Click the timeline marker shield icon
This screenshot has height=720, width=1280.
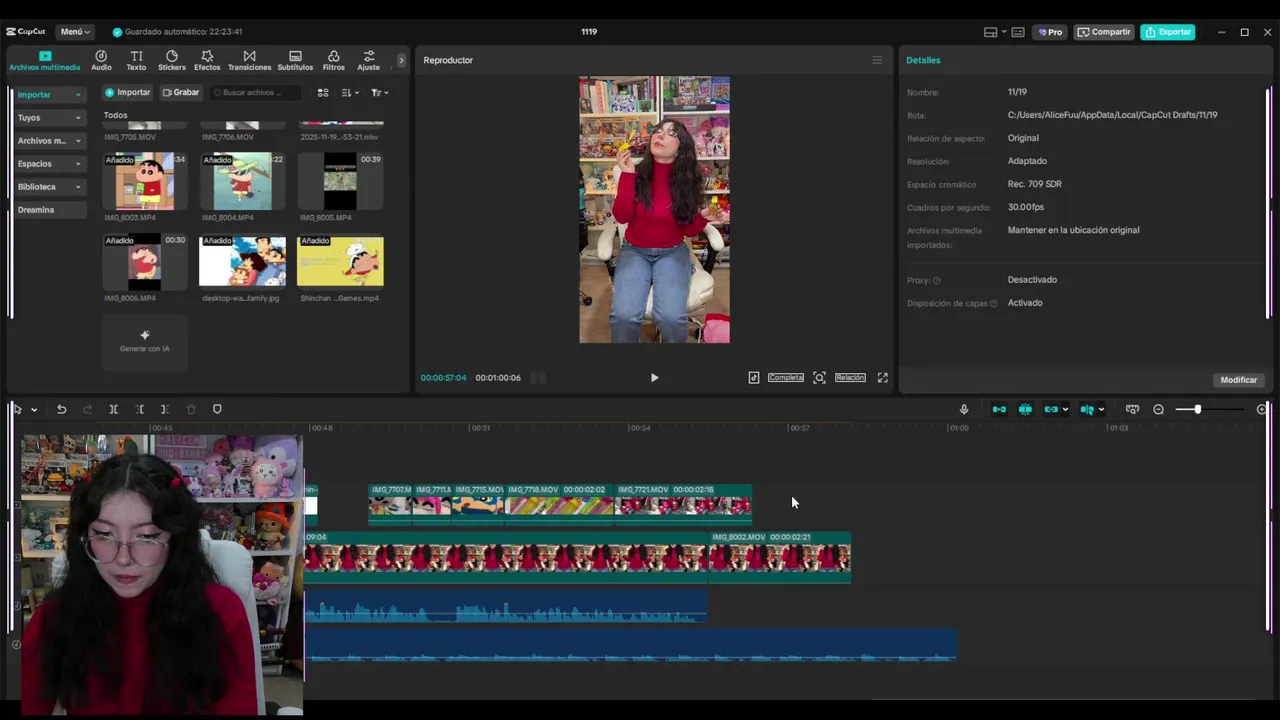coord(217,410)
